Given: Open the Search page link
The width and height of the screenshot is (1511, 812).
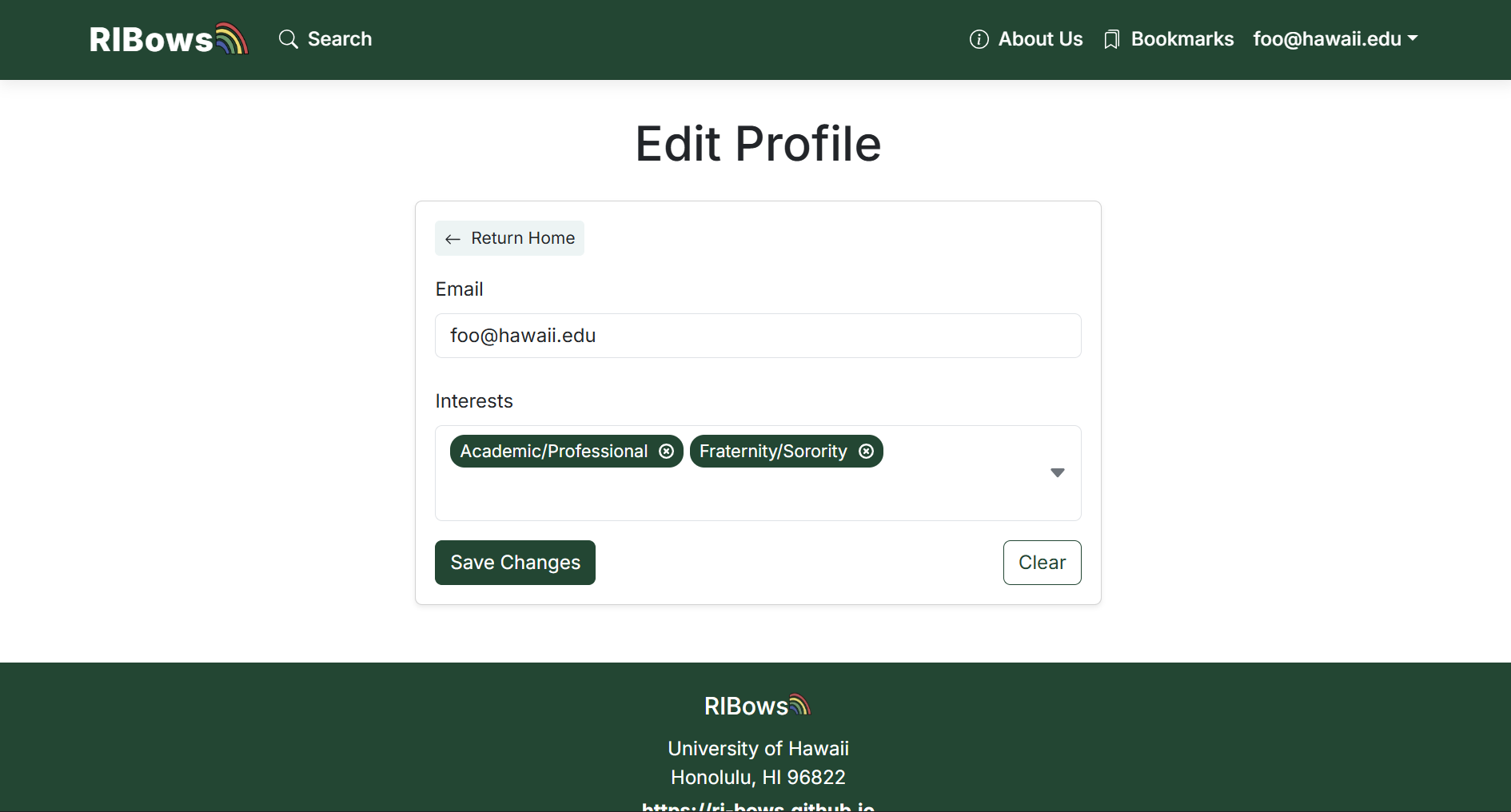Looking at the screenshot, I should (339, 39).
